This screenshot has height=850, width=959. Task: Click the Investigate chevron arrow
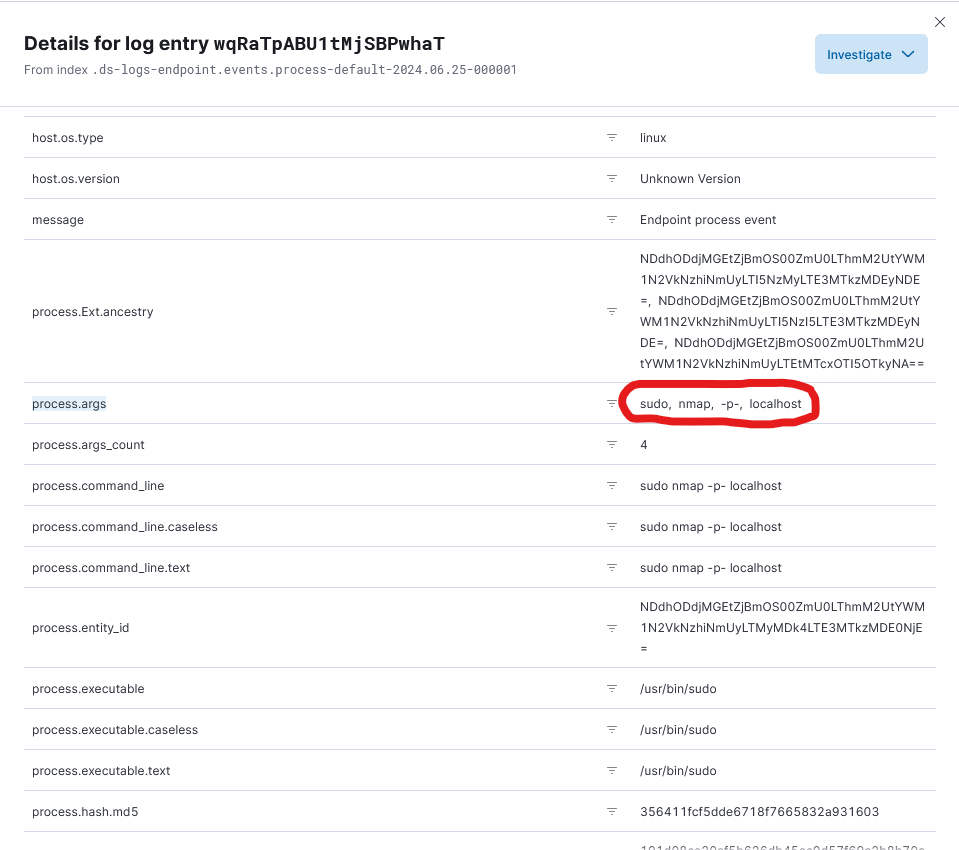(908, 54)
